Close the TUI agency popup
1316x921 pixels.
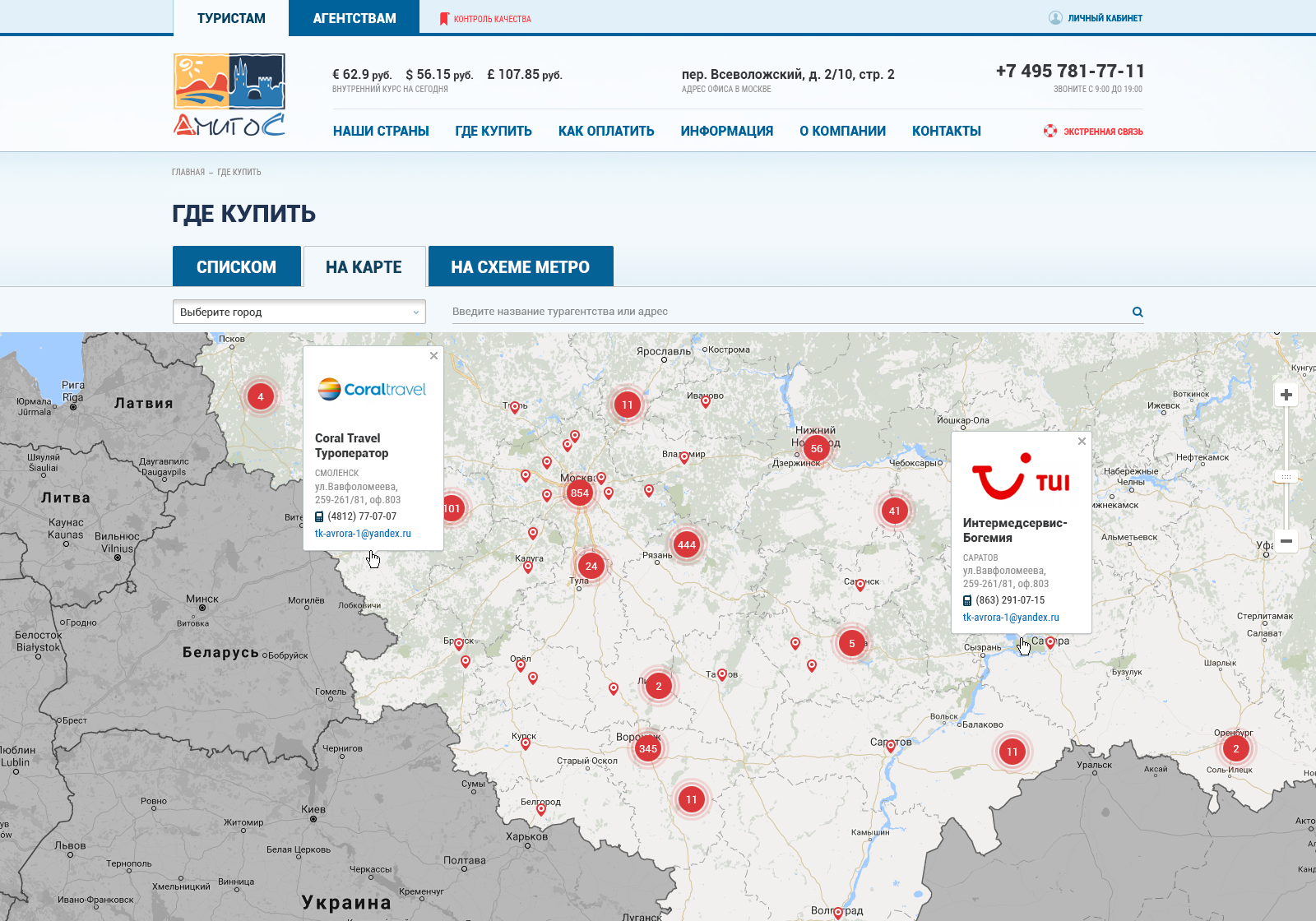coord(1082,442)
